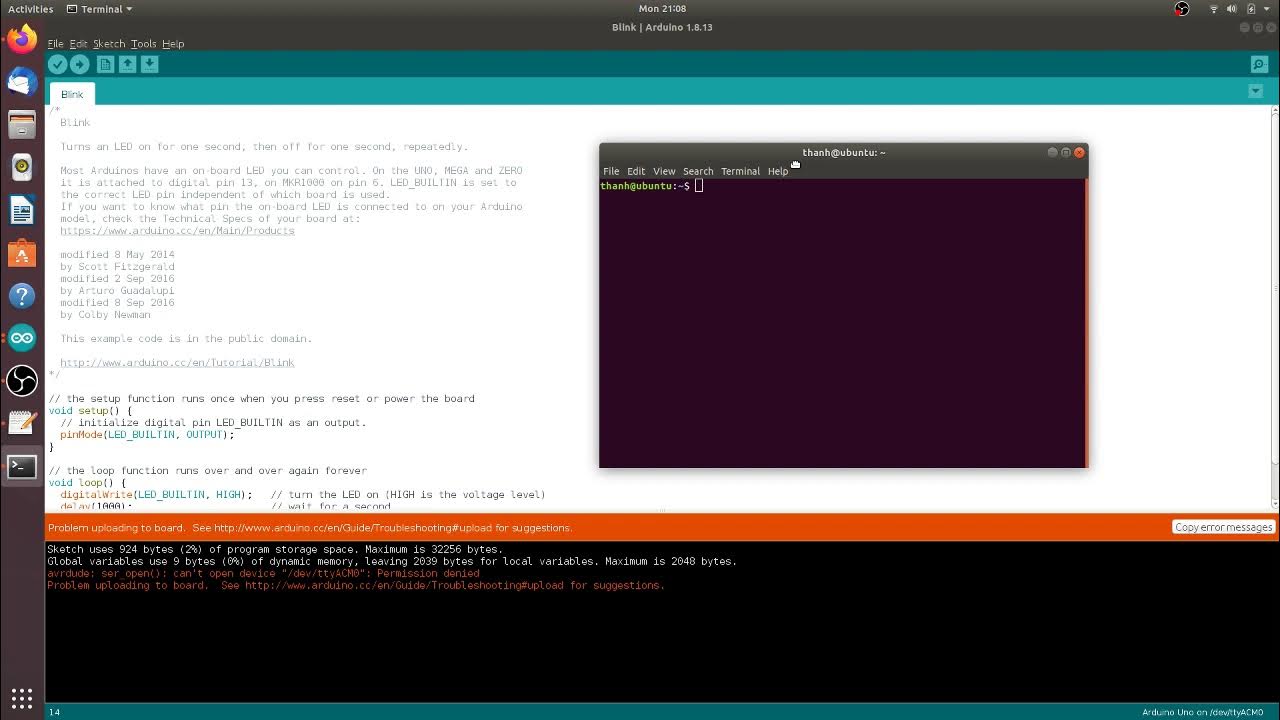Open Ubuntu Software from the dock

(x=22, y=253)
